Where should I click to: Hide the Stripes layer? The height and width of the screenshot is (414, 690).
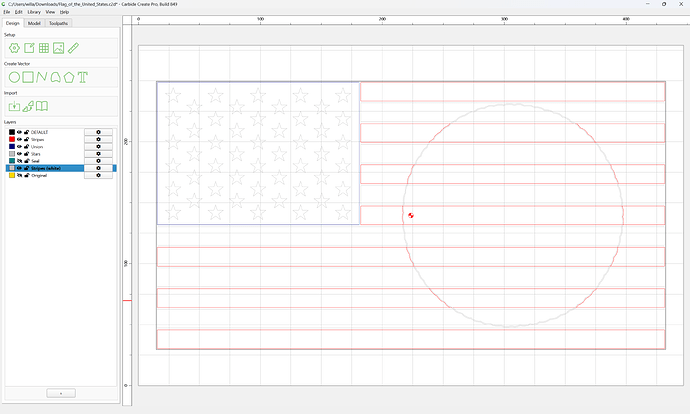click(x=19, y=139)
